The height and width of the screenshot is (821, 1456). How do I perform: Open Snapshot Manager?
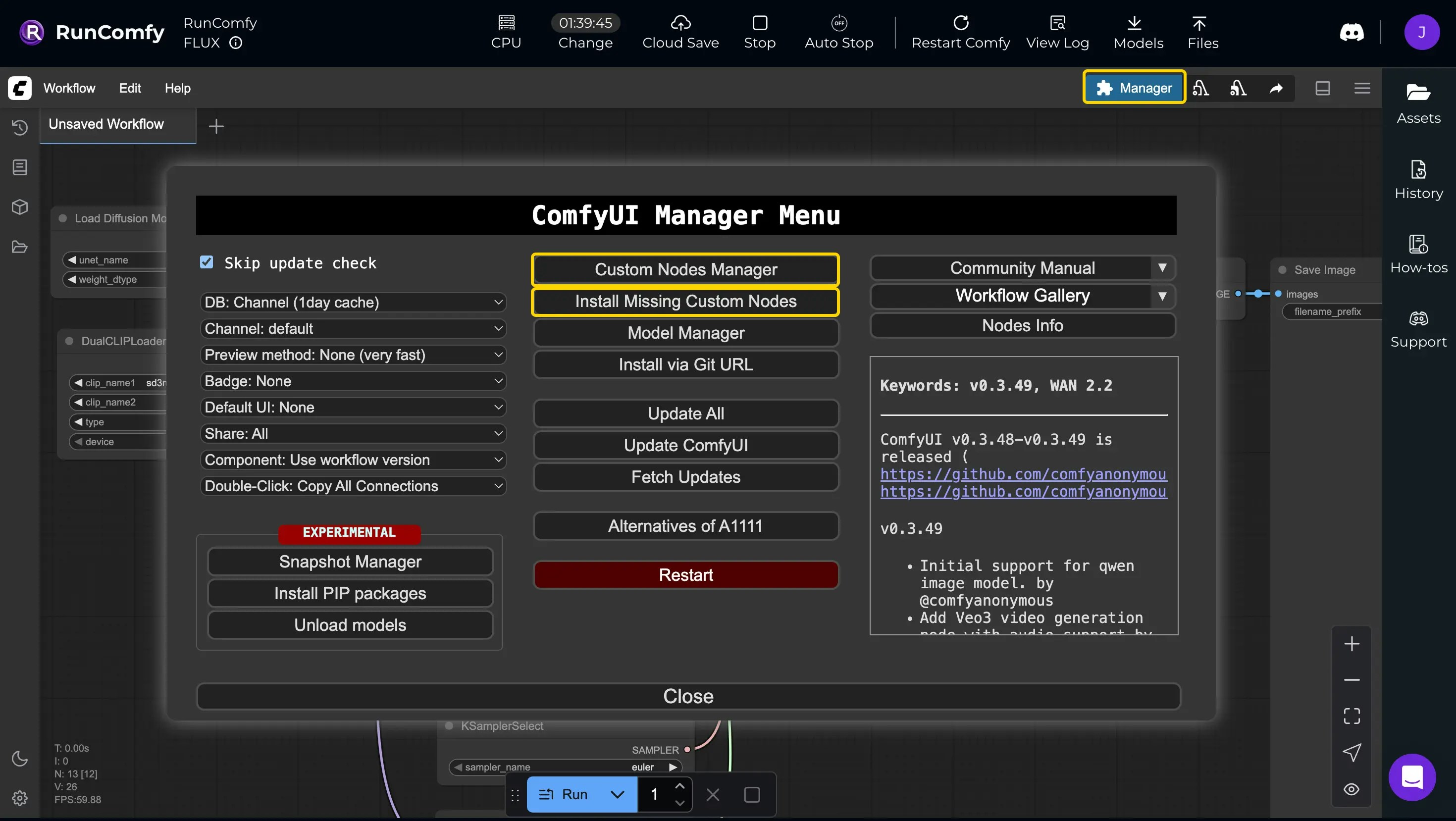click(350, 562)
